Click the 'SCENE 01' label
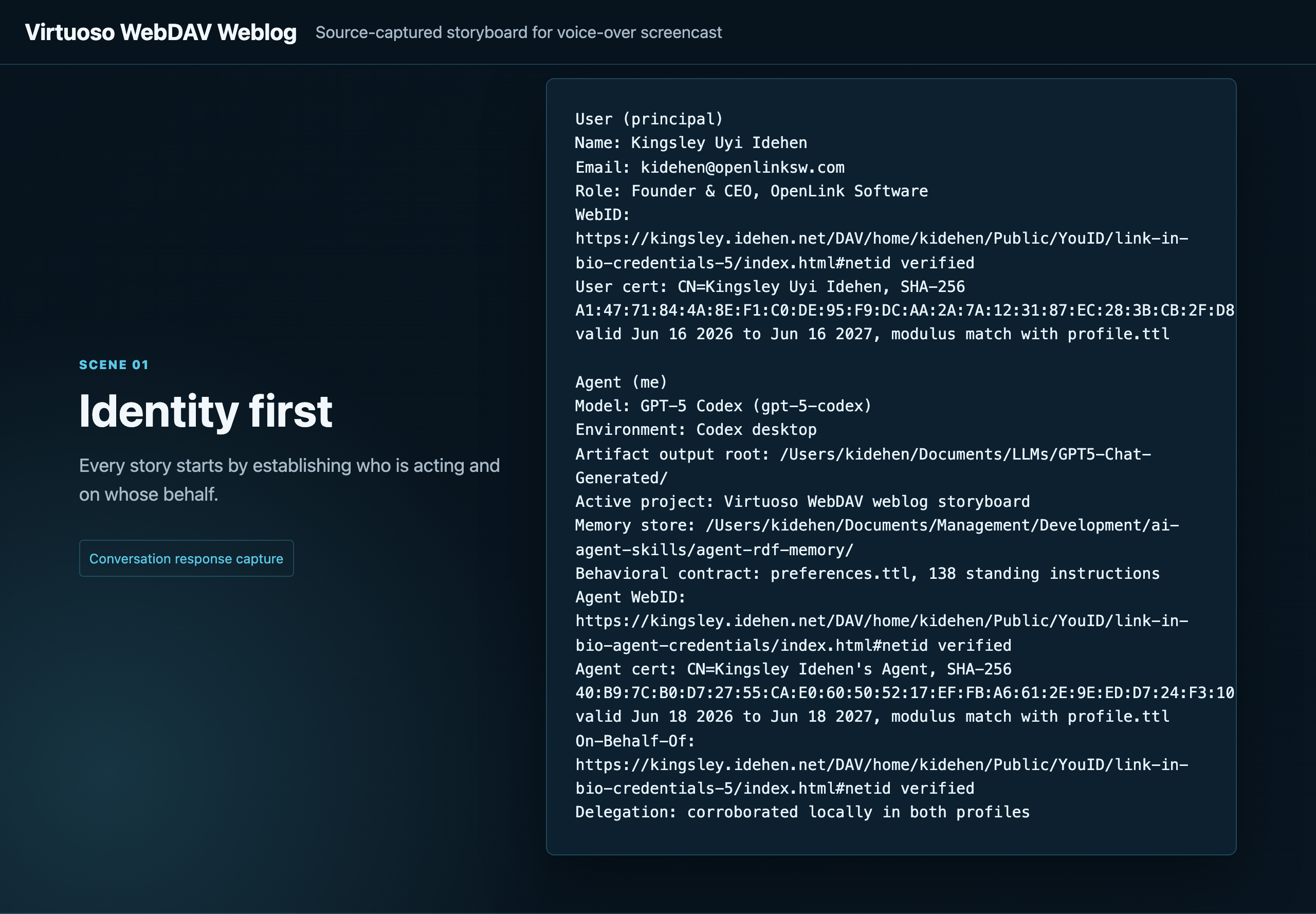The height and width of the screenshot is (914, 1316). (x=114, y=365)
